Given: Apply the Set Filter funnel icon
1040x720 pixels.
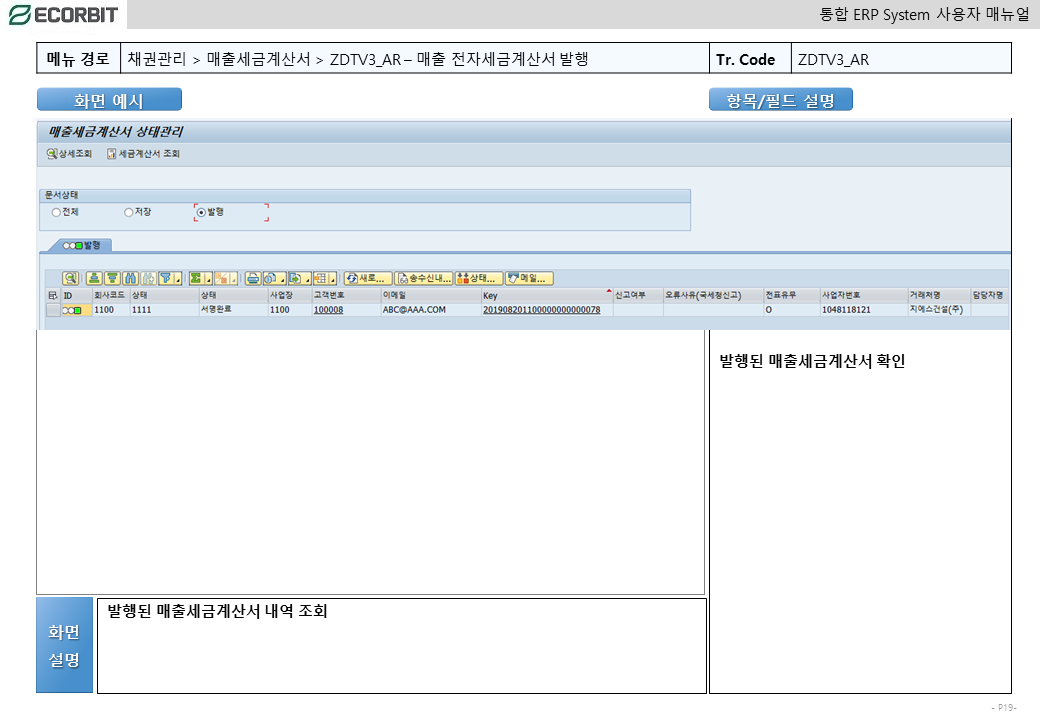Looking at the screenshot, I should point(166,278).
